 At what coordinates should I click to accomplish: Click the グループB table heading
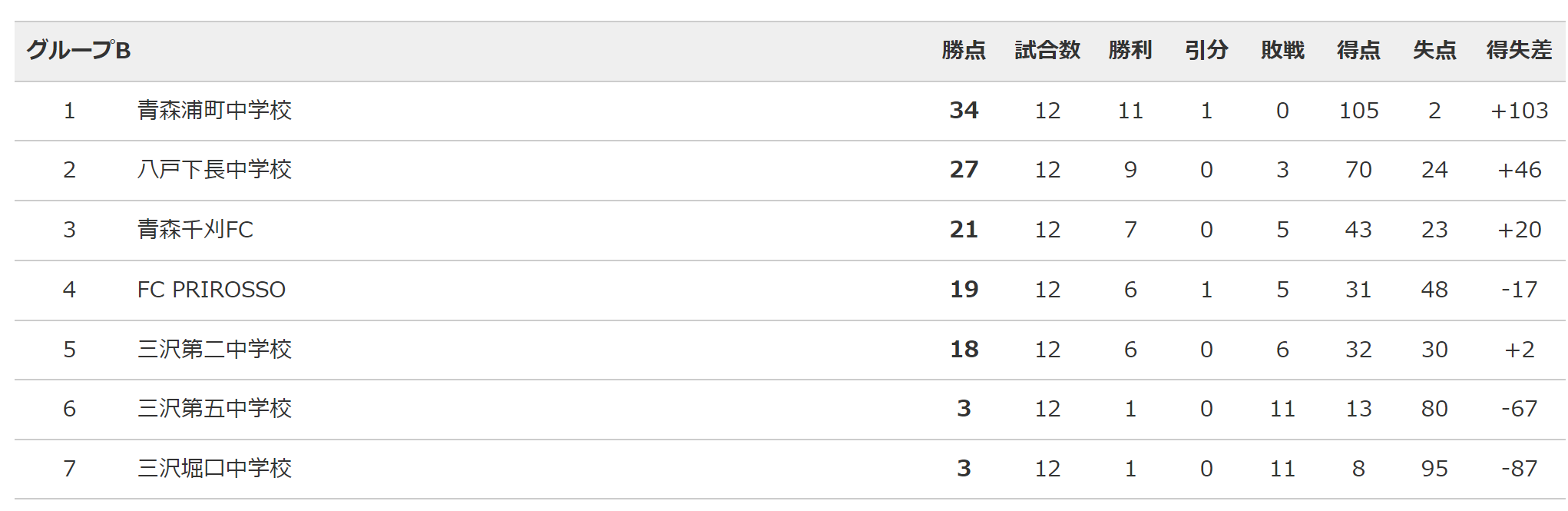point(78,51)
